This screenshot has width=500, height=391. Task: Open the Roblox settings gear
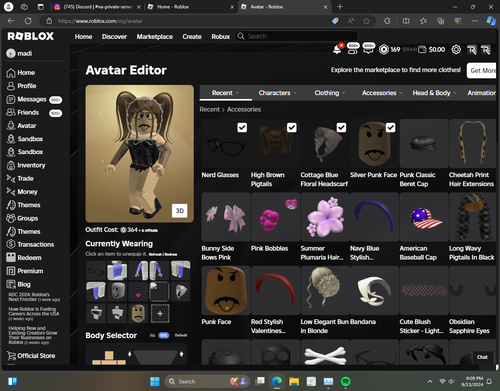coord(456,50)
